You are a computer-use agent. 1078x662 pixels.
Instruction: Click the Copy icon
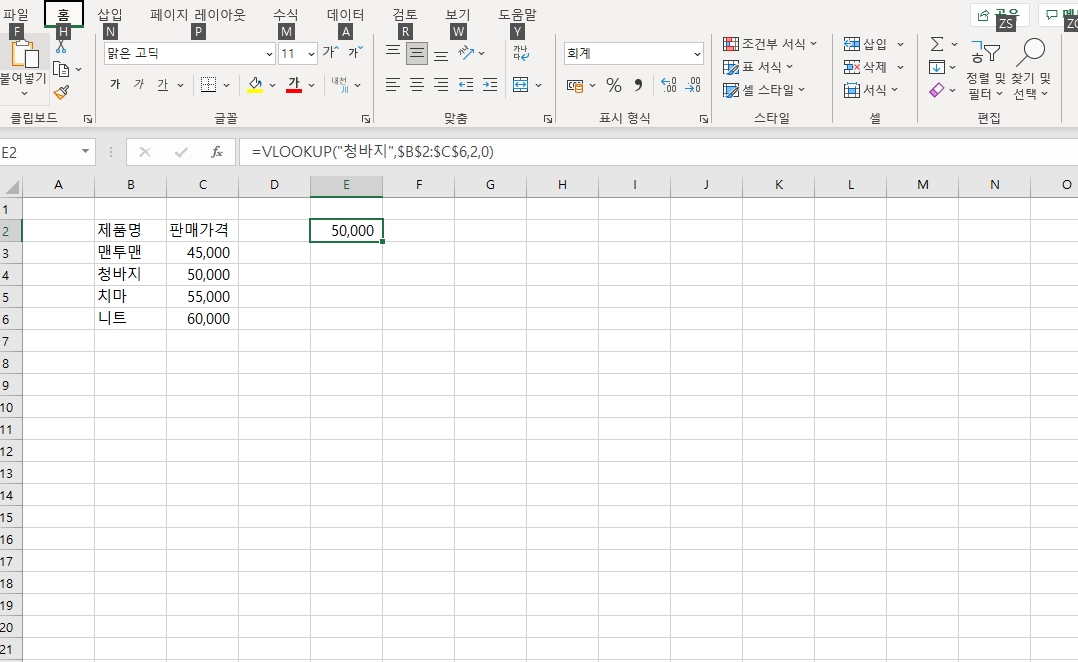(61, 69)
